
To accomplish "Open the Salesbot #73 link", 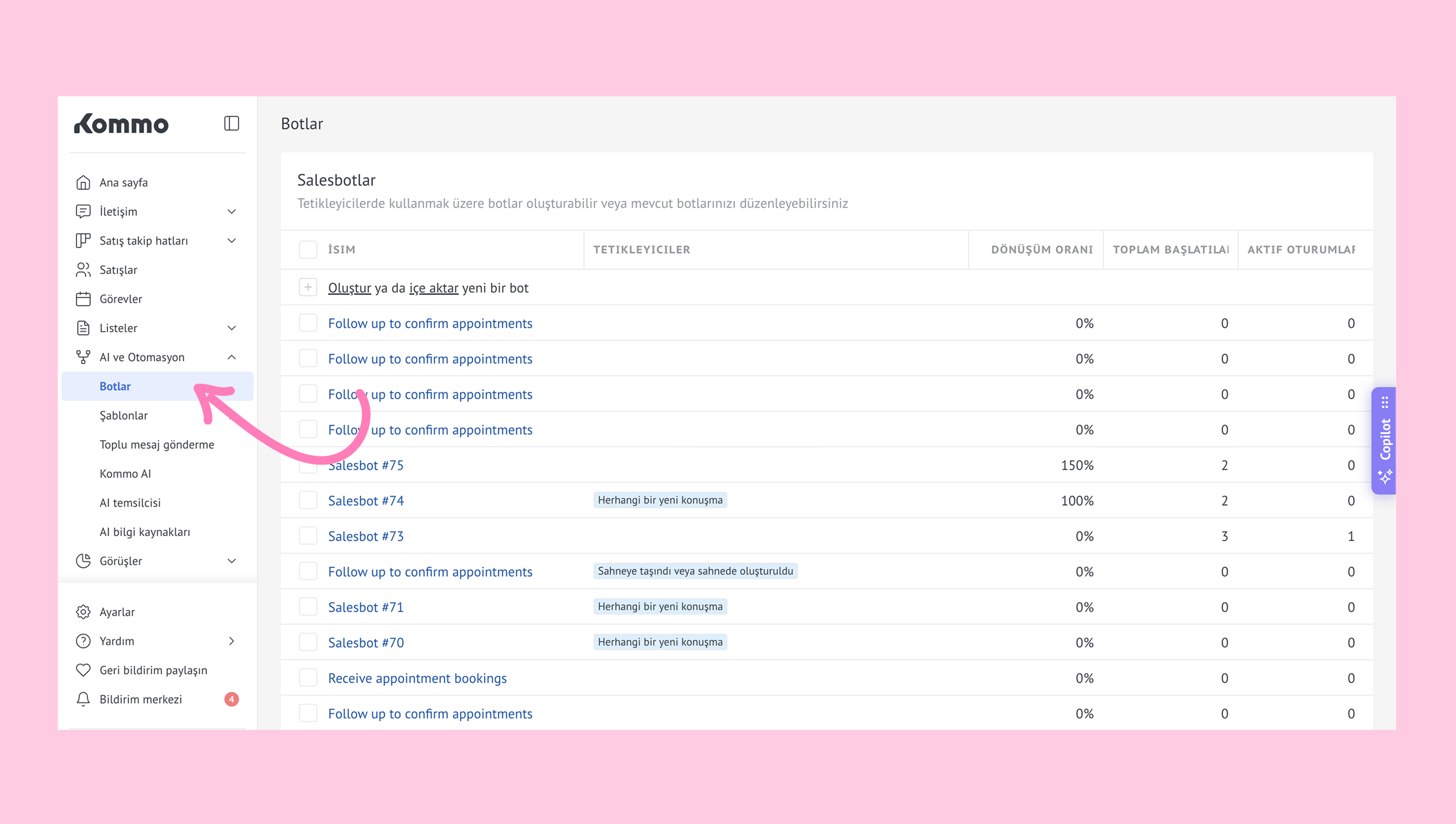I will click(x=366, y=536).
